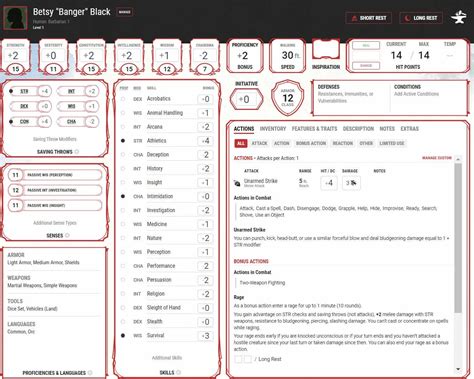Image resolution: width=474 pixels, height=379 pixels.
Task: Toggle the Athletics proficiency dot
Action: (x=123, y=141)
